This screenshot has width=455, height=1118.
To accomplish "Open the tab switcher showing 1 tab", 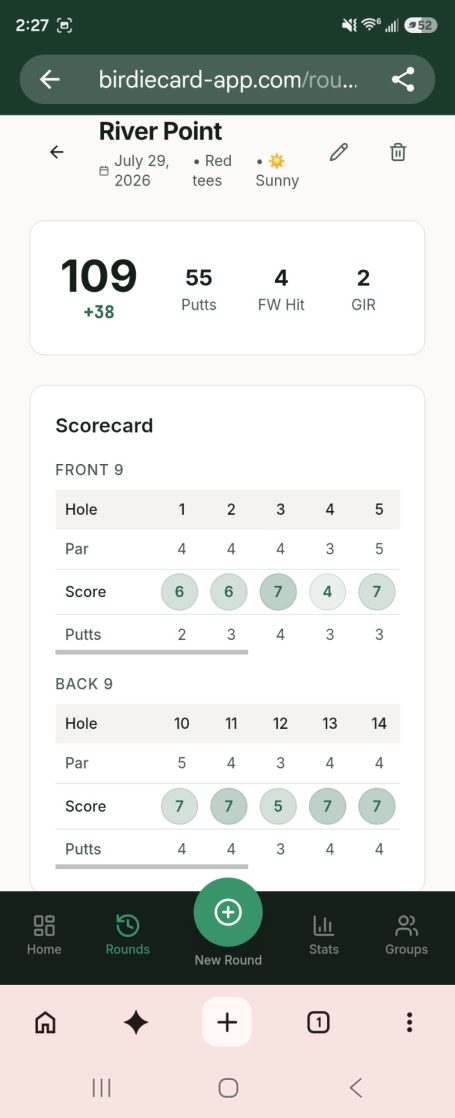I will tap(318, 1022).
